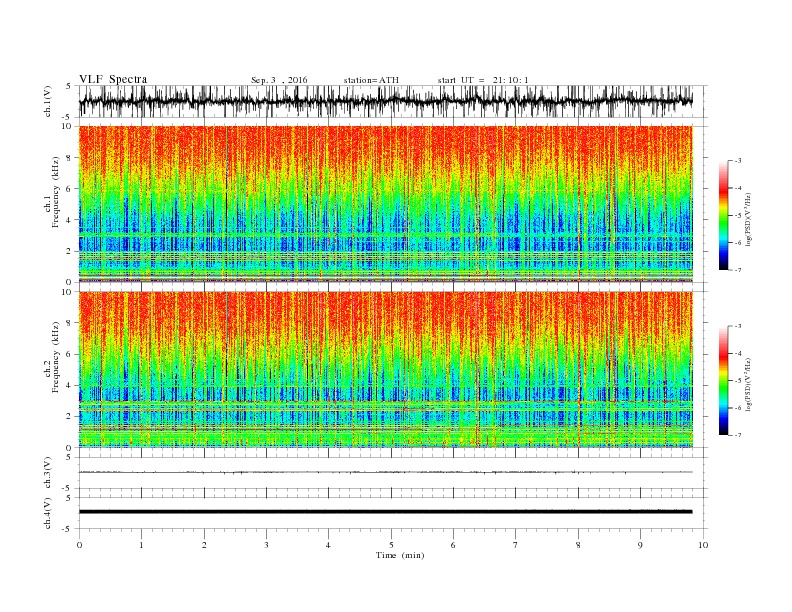The image size is (792, 612).
Task: Click inside the ch.2 frequency spectrogram
Action: 385,370
